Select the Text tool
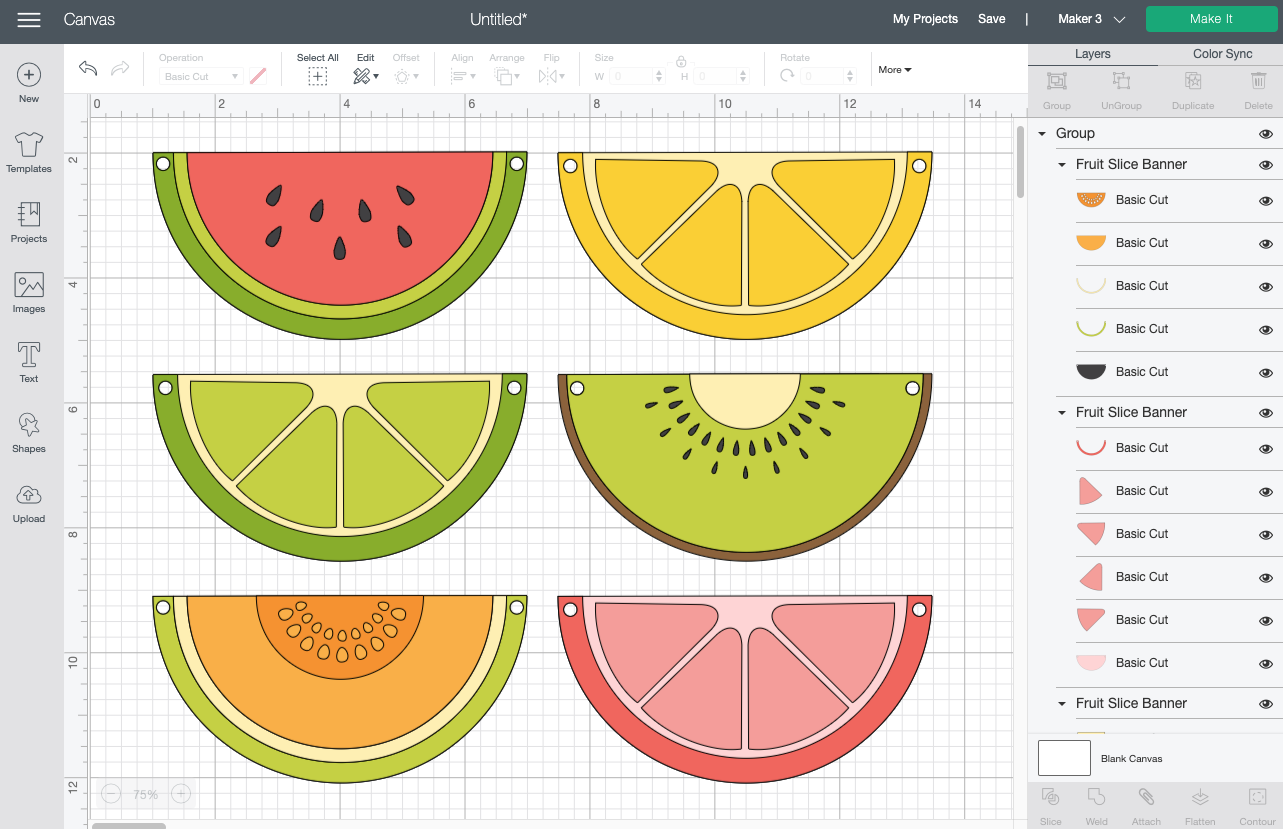Image resolution: width=1283 pixels, height=829 pixels. (x=29, y=363)
